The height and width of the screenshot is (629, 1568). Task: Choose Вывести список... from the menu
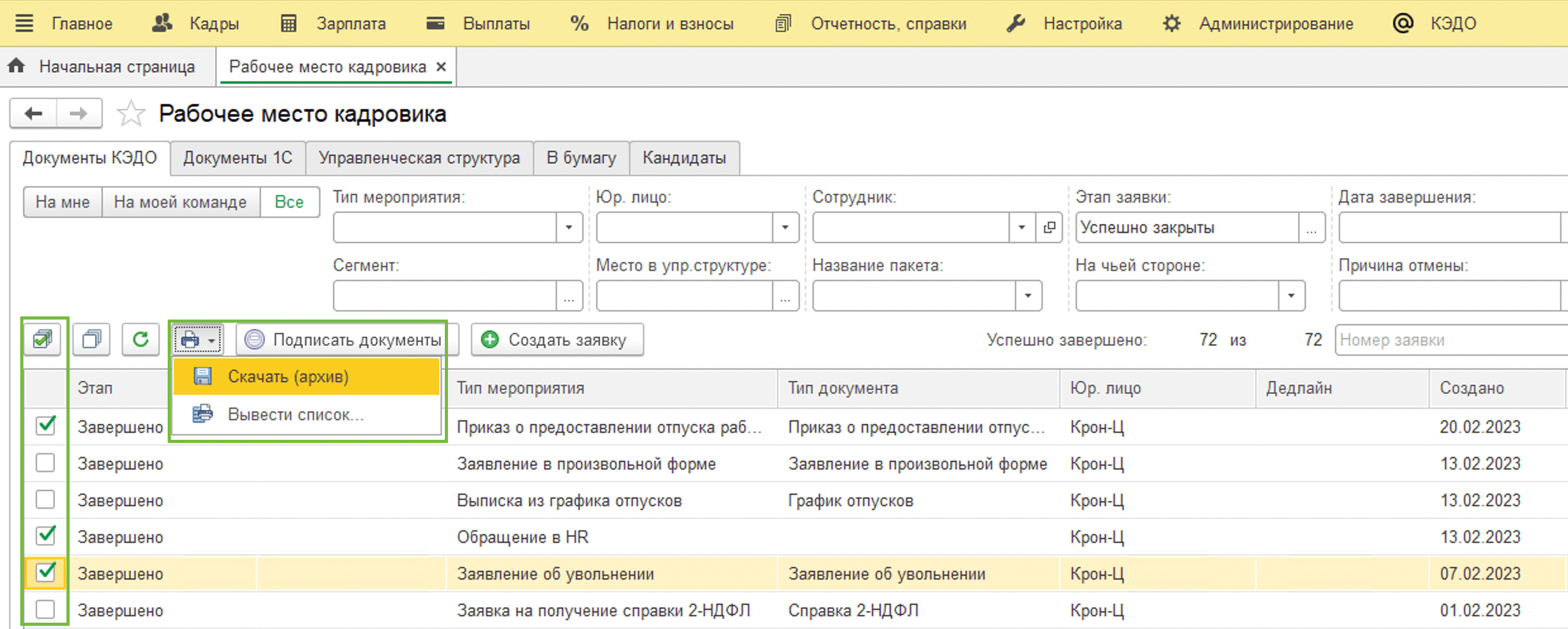(x=306, y=414)
